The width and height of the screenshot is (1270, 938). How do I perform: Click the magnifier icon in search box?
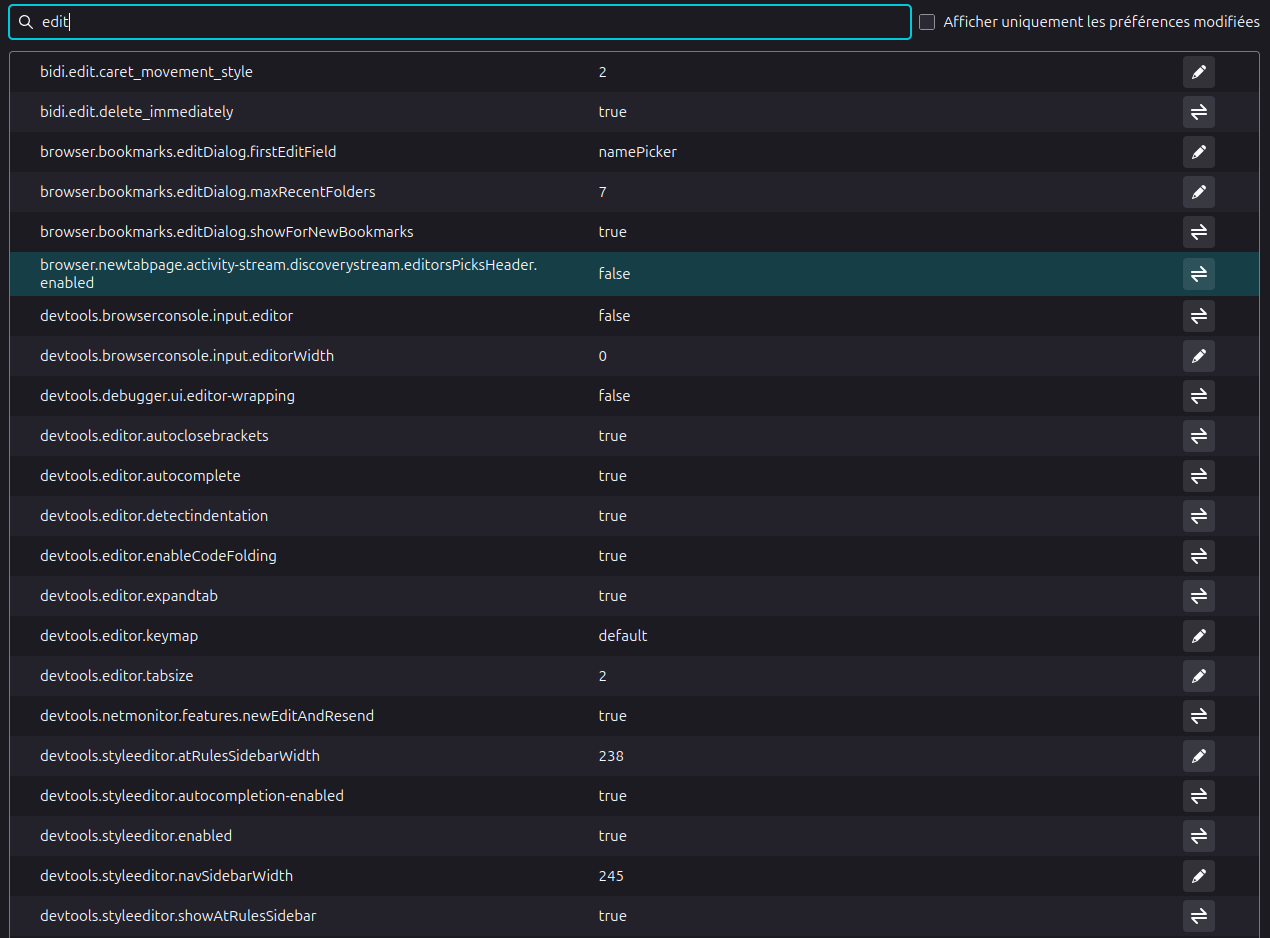pyautogui.click(x=26, y=22)
